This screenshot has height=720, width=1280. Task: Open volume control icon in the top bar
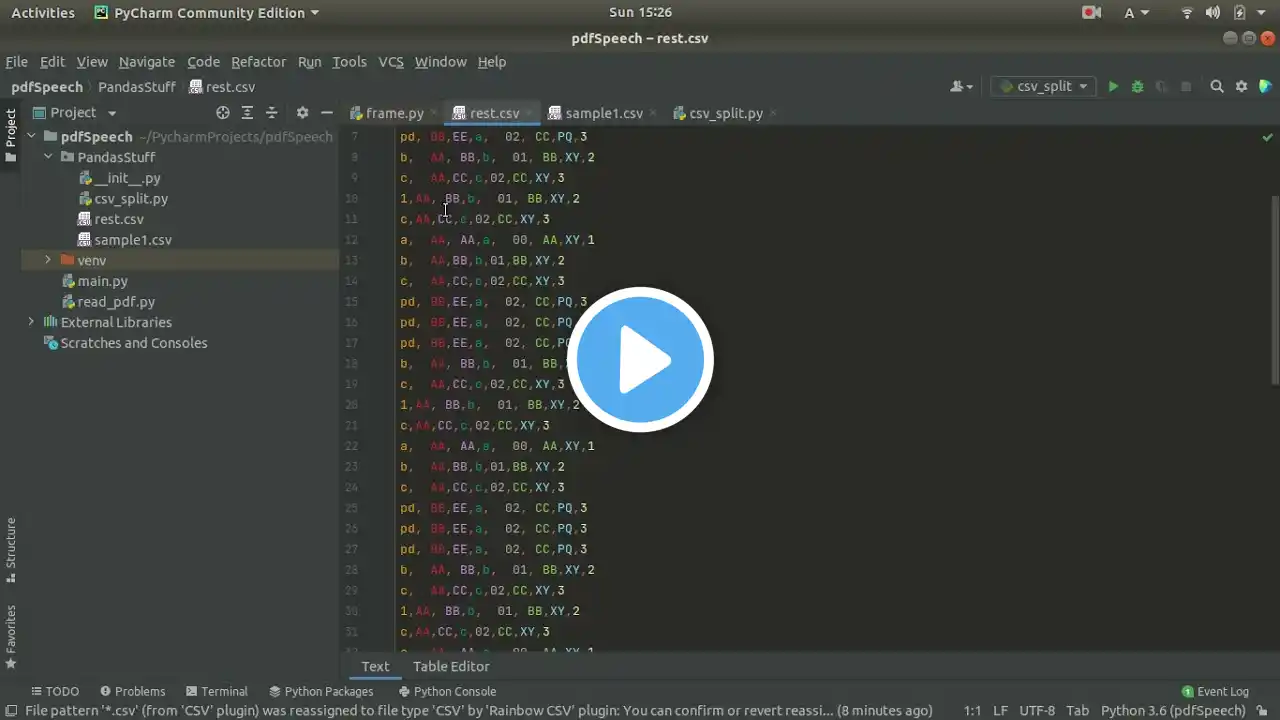click(x=1213, y=13)
